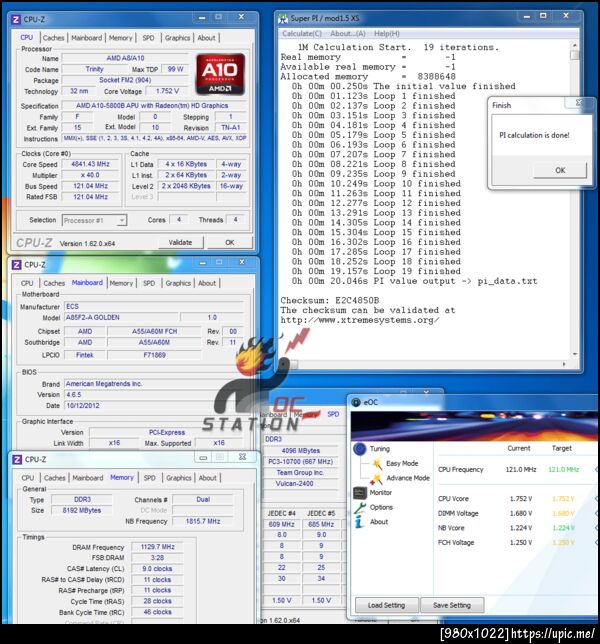Open SPD tab in the Memory CPU-Z window
600x644 pixels.
[149, 478]
